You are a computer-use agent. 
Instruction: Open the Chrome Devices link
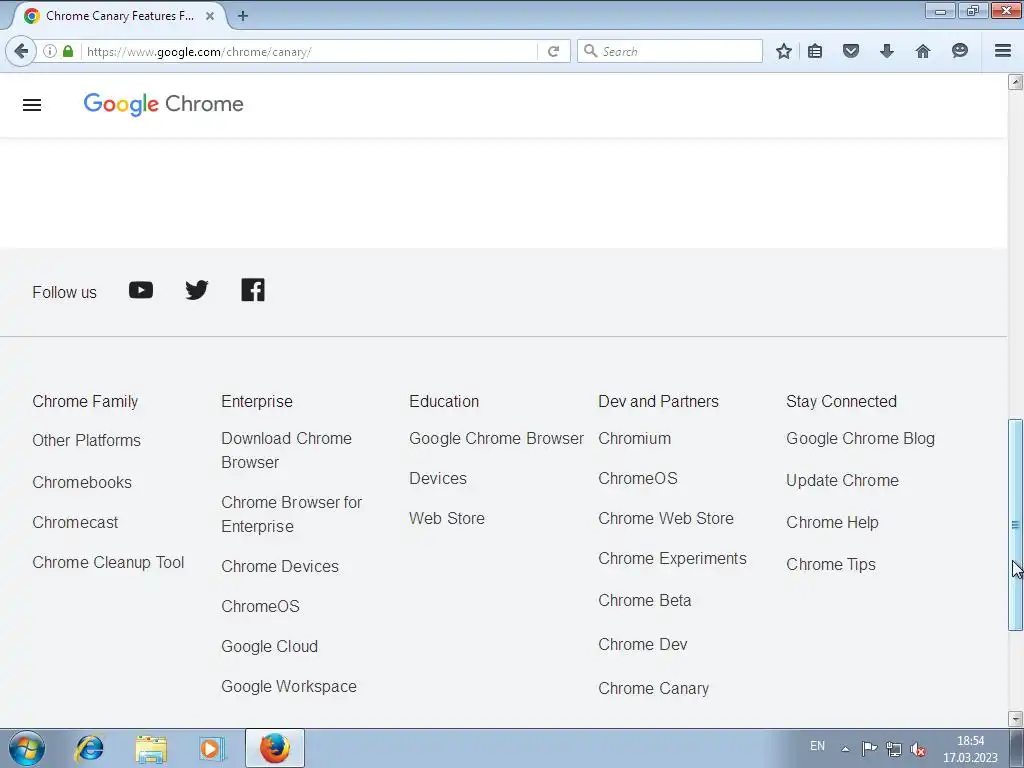tap(280, 566)
